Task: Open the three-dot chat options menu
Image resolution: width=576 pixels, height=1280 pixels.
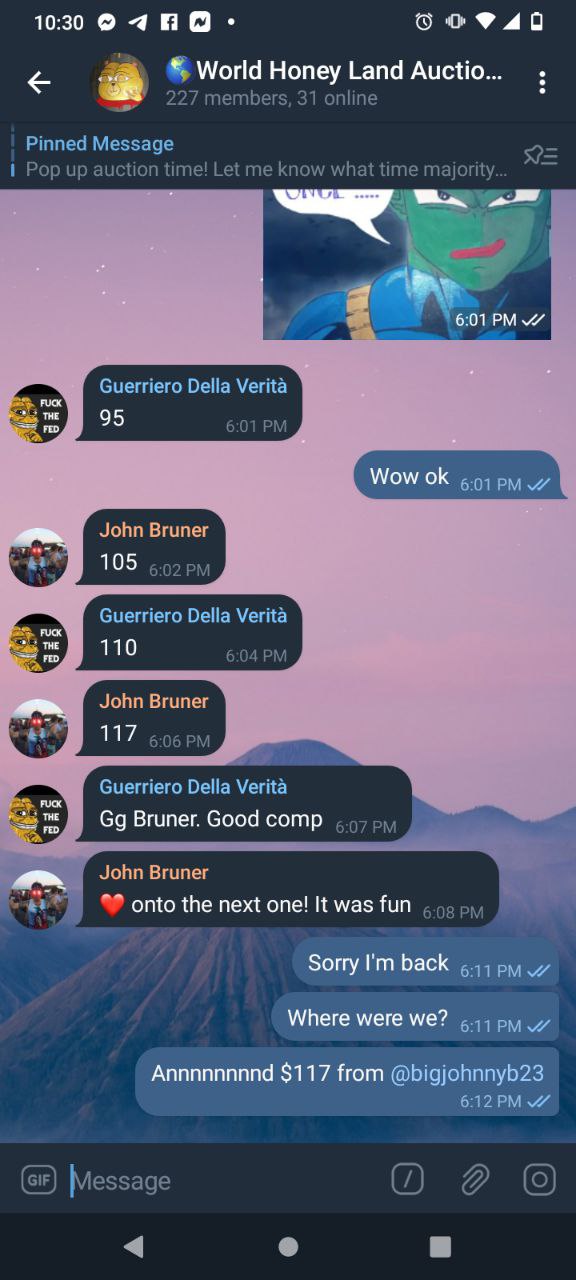Action: (542, 83)
